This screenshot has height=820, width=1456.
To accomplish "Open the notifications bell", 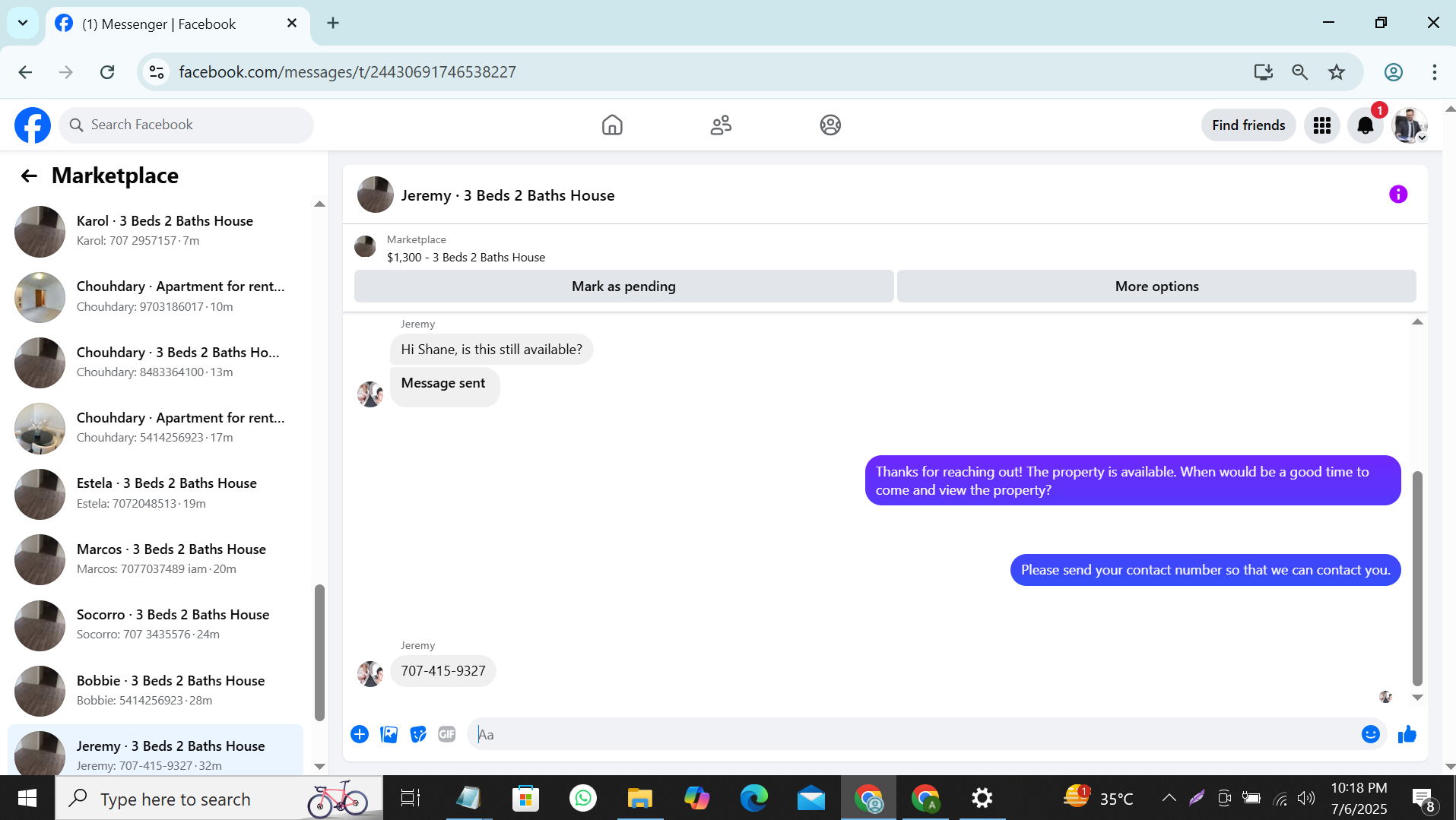I will click(1366, 125).
